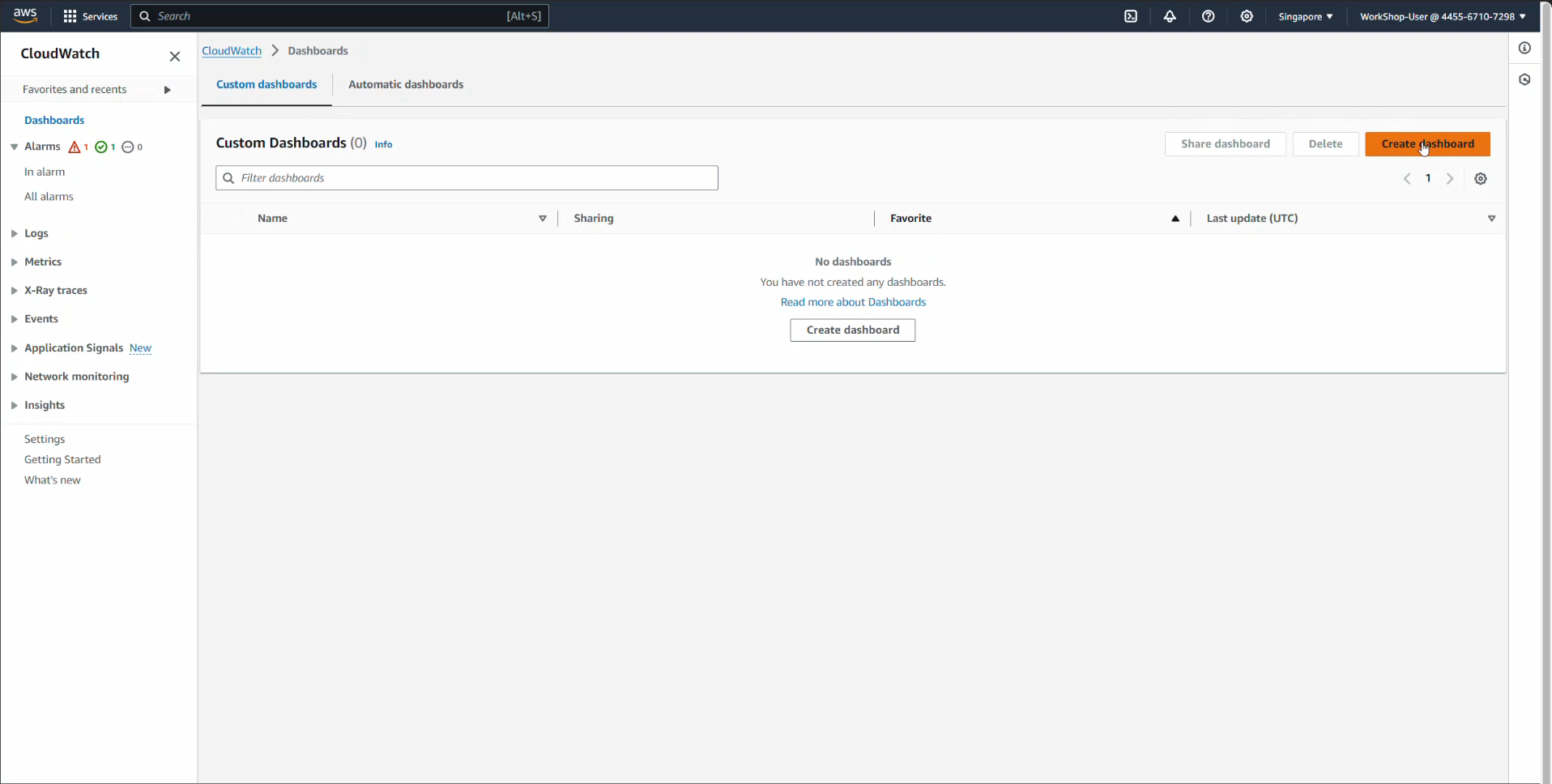Viewport: 1552px width, 784px height.
Task: Expand the Events section
Action: pyautogui.click(x=14, y=319)
